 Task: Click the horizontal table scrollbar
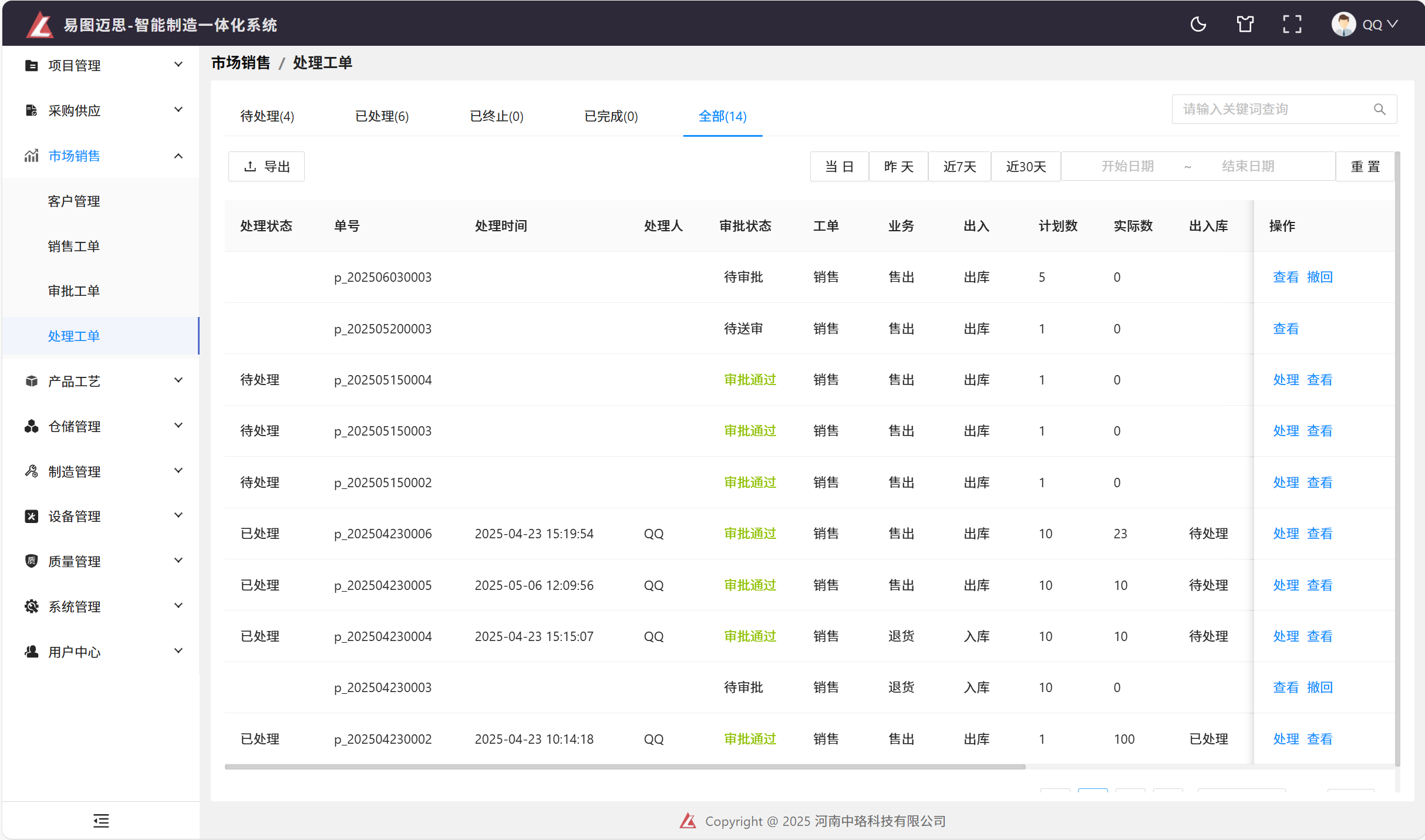[625, 767]
